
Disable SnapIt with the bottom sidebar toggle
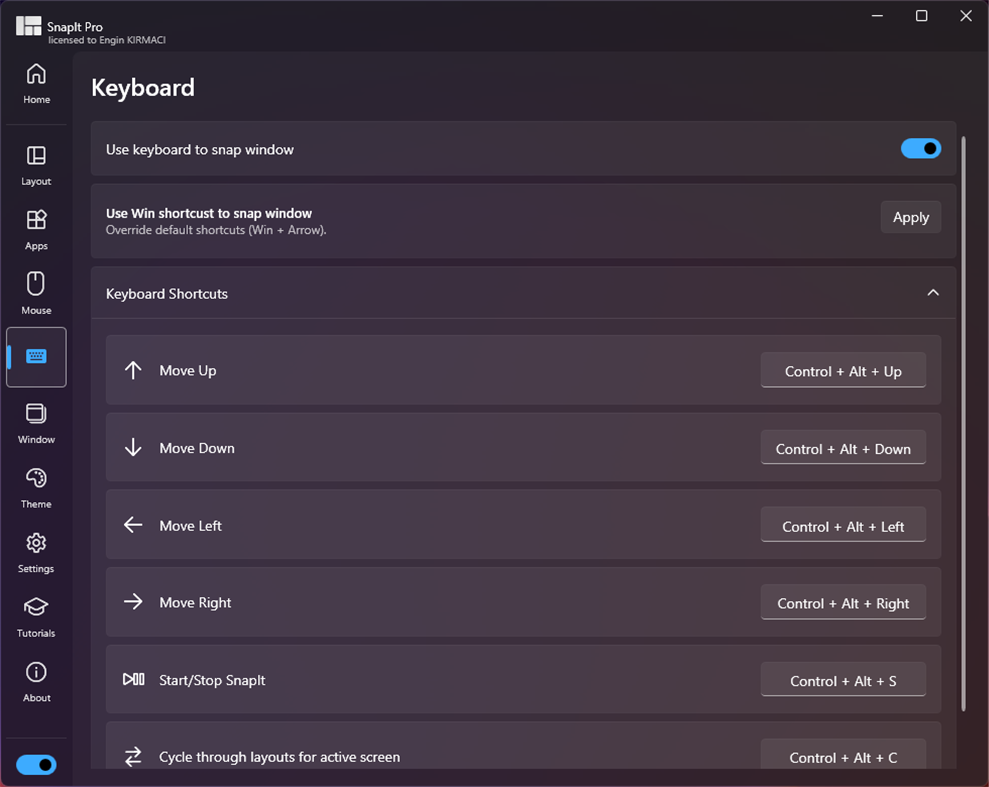pyautogui.click(x=36, y=764)
